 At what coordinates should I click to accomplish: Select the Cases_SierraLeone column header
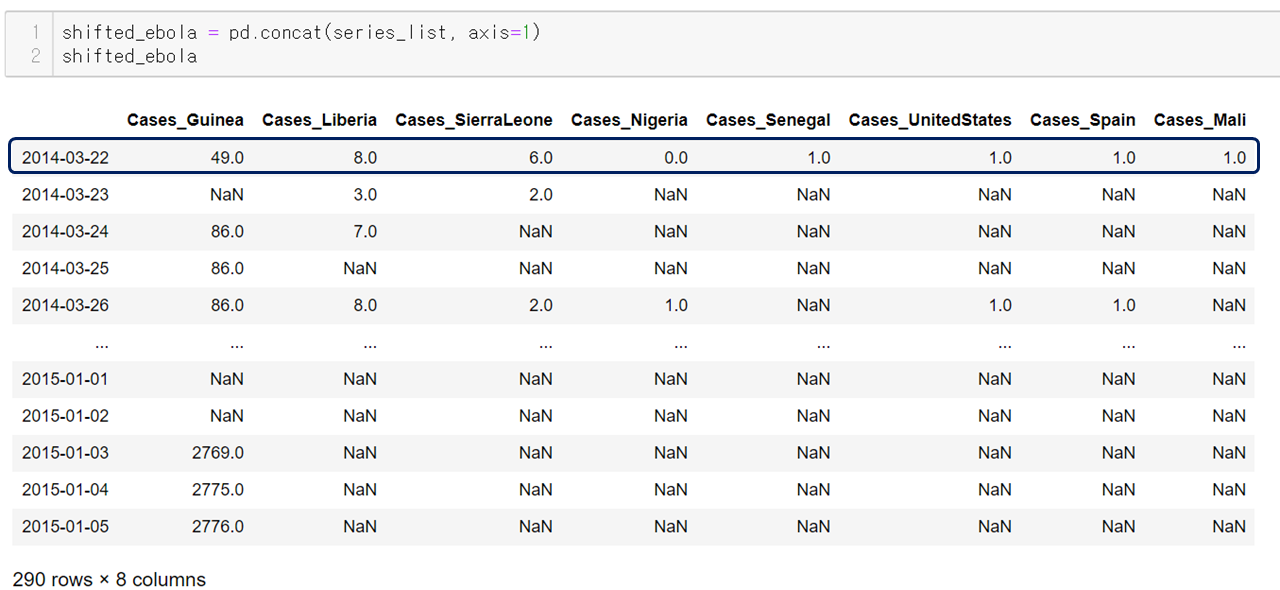[x=474, y=120]
